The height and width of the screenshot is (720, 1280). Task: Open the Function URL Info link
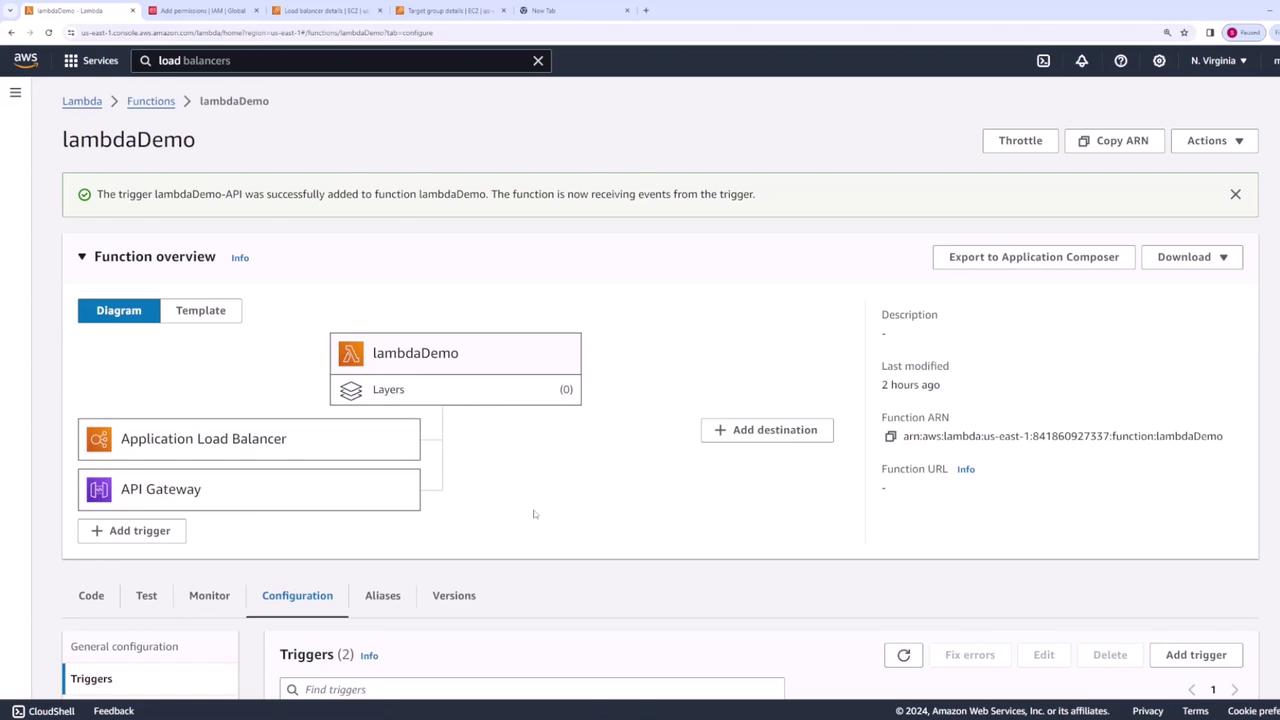pos(966,469)
